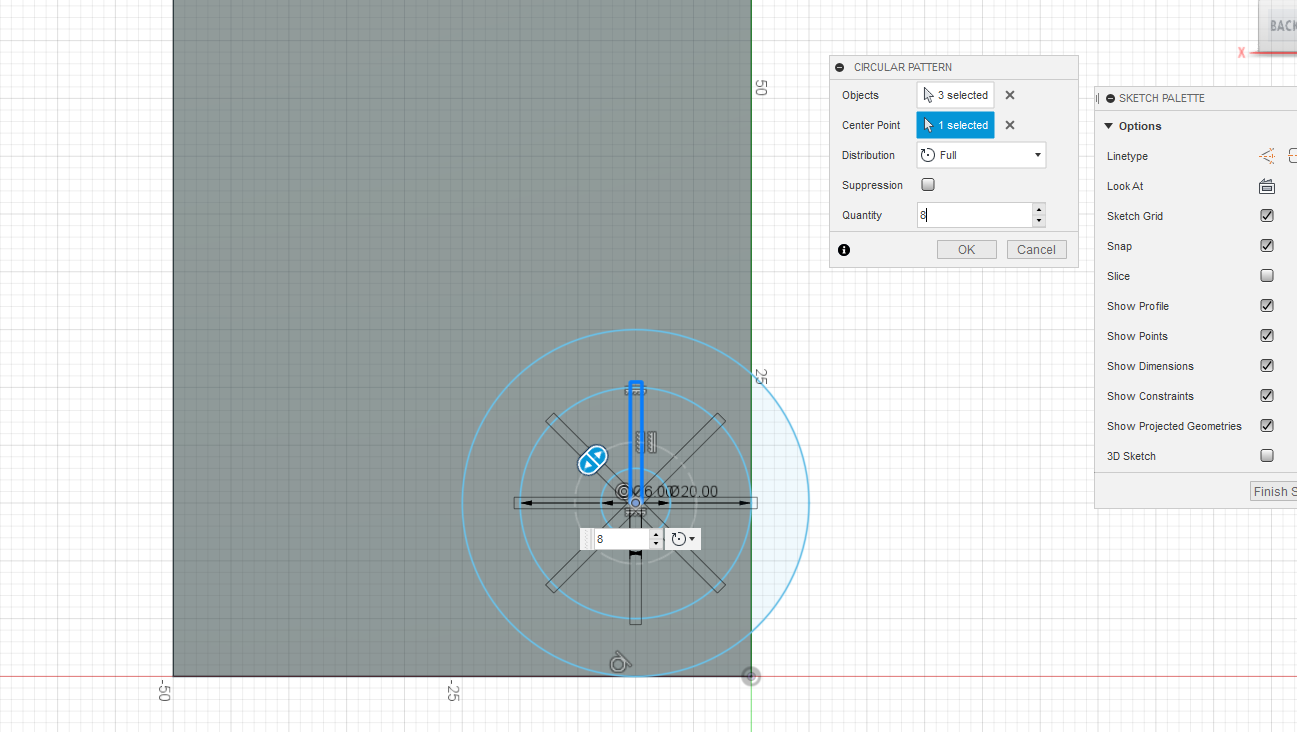Clear the Objects selection
1297x732 pixels.
(x=1010, y=95)
